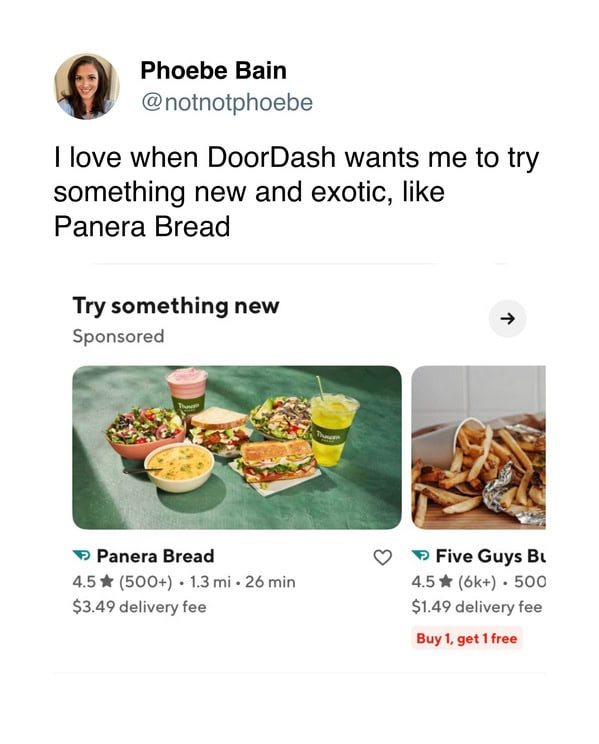Click the @notnotphoebe handle

tap(227, 102)
